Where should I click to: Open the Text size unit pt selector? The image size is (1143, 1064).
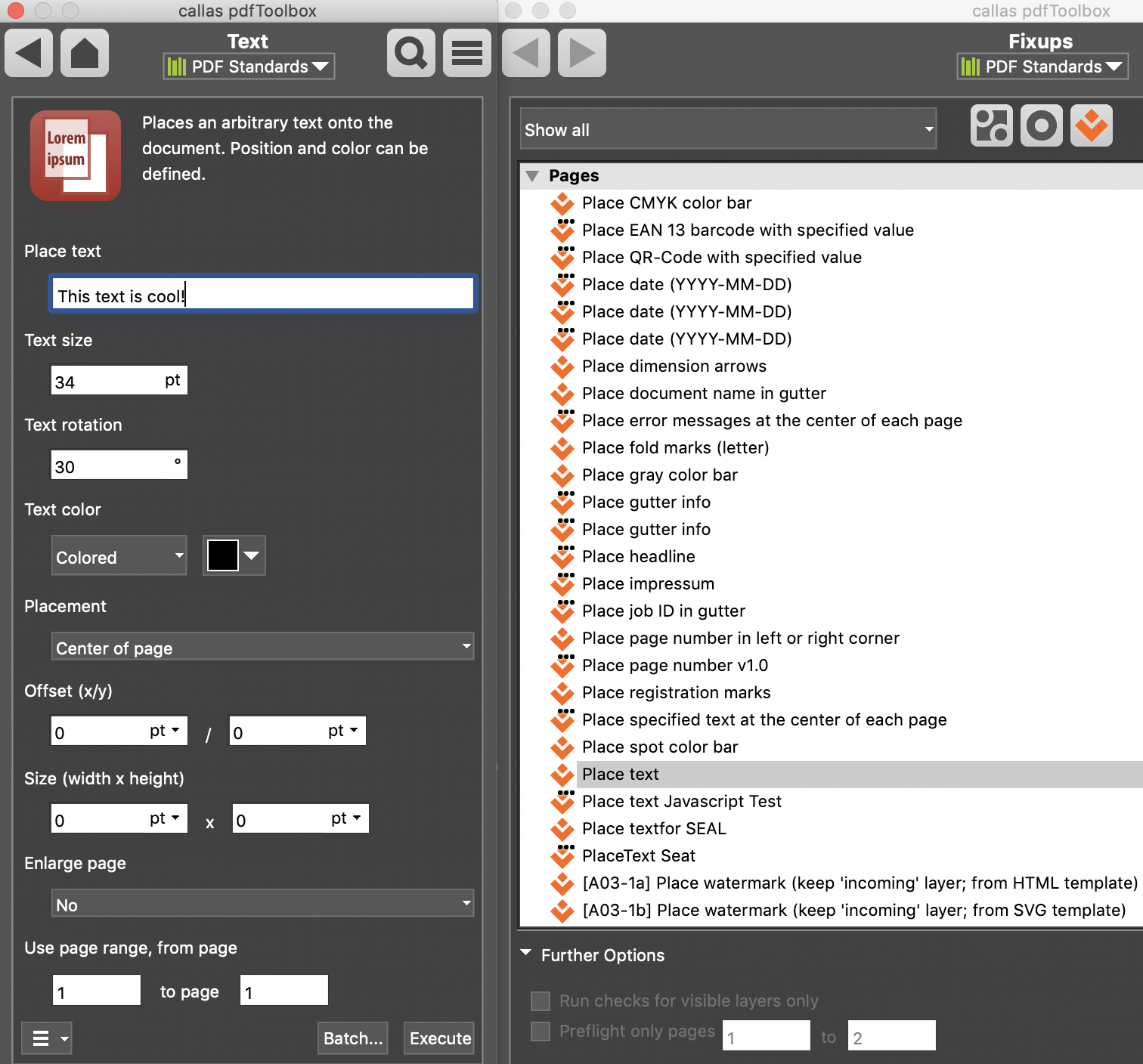(x=172, y=379)
